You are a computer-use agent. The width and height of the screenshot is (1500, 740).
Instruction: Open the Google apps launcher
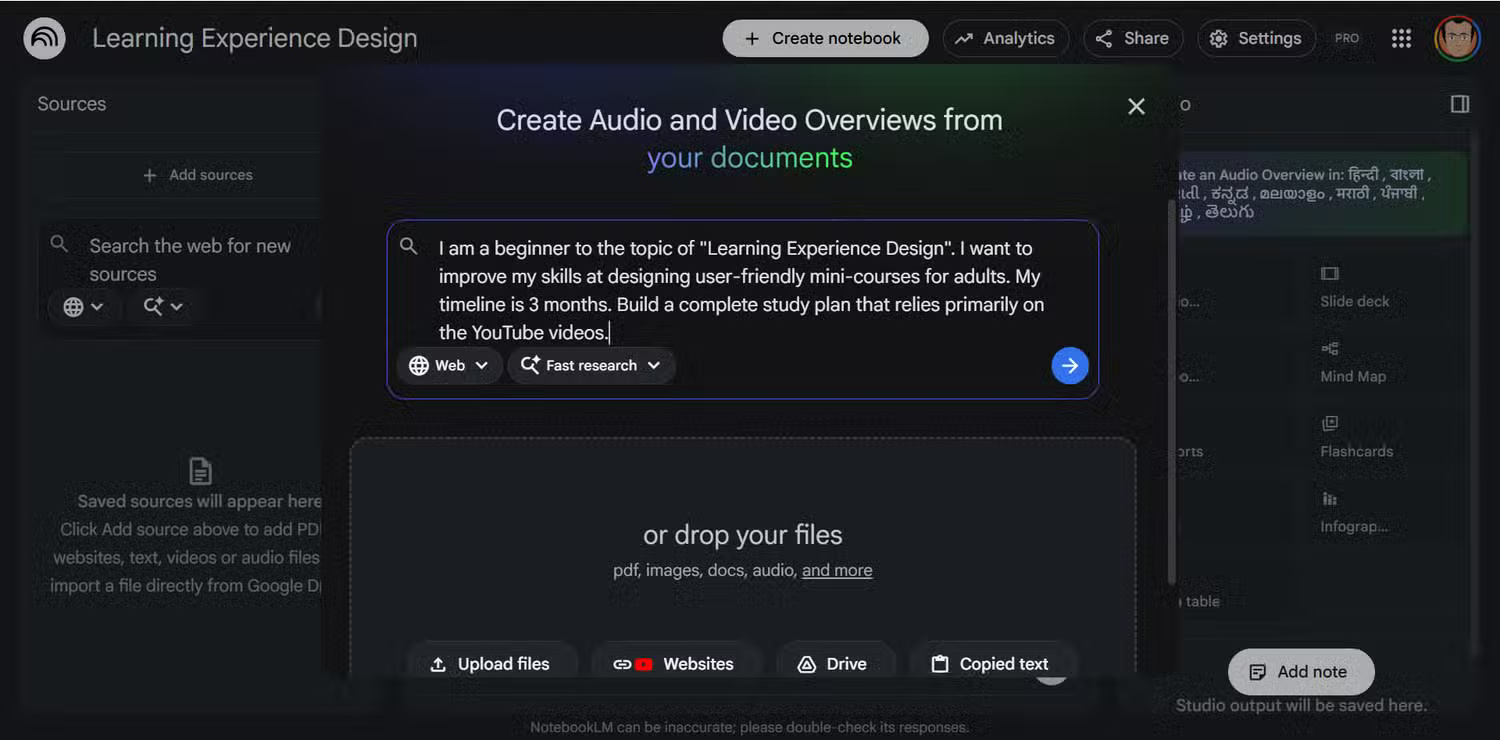click(x=1401, y=38)
